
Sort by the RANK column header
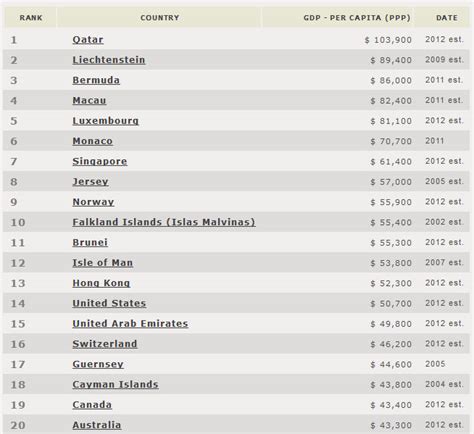[31, 18]
